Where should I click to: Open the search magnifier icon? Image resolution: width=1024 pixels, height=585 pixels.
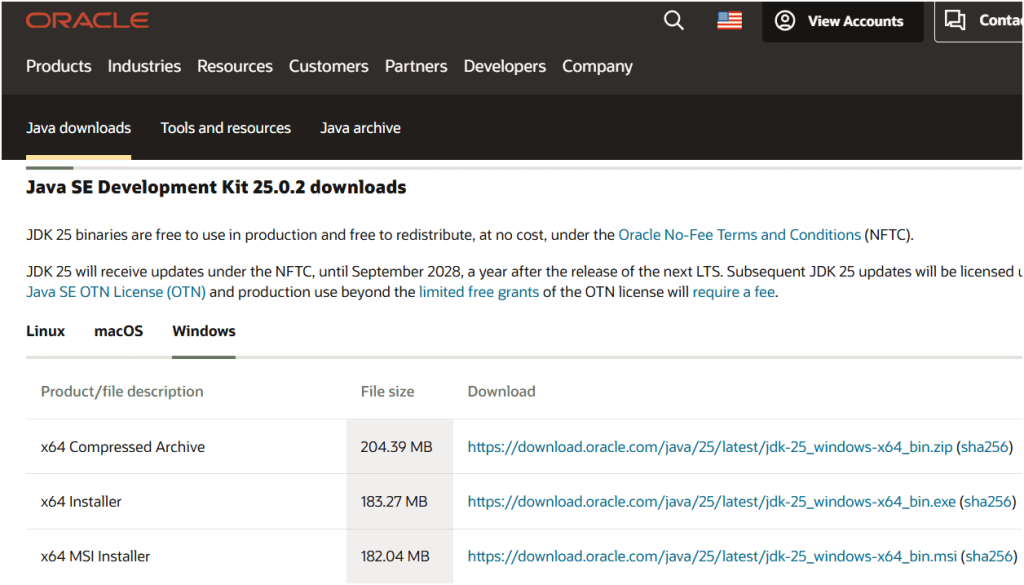(674, 21)
